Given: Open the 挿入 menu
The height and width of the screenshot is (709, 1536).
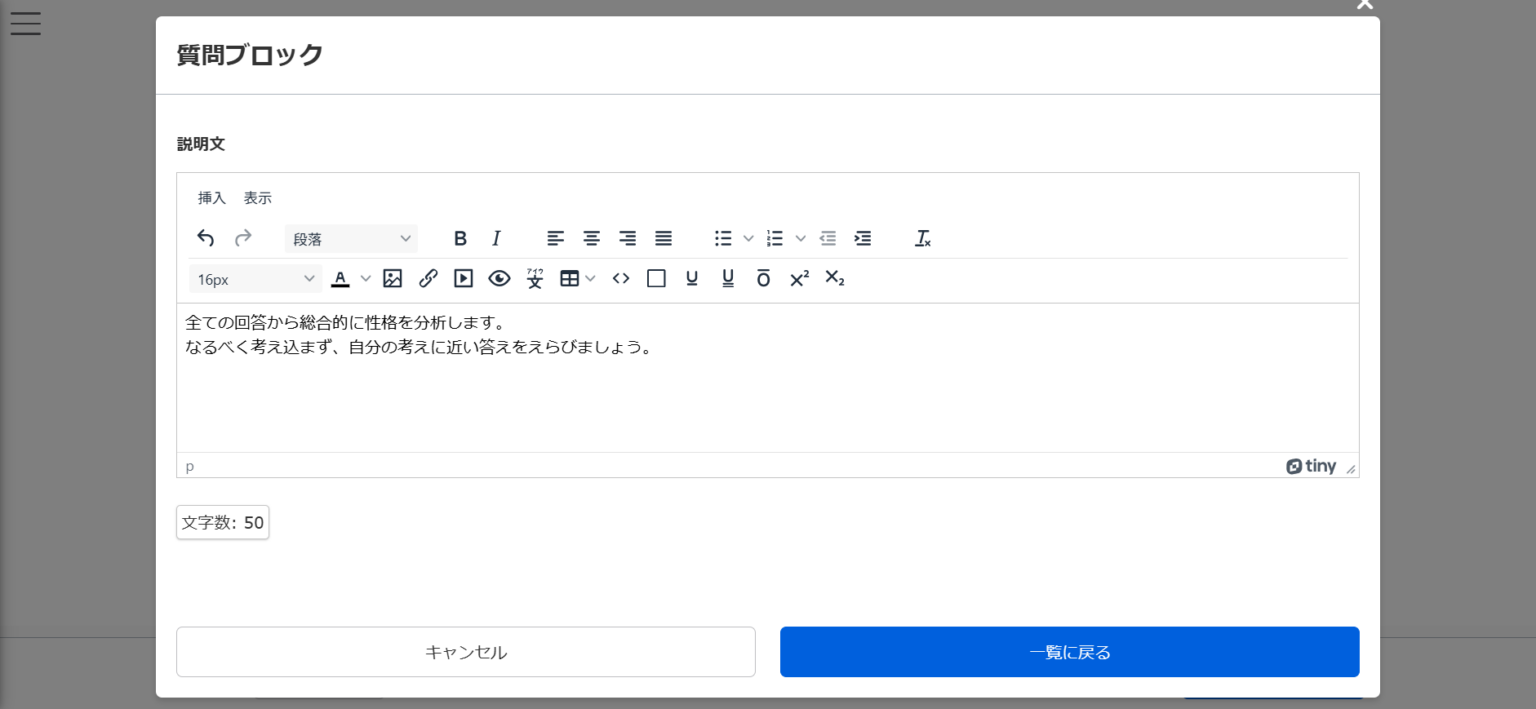Looking at the screenshot, I should click(x=212, y=198).
